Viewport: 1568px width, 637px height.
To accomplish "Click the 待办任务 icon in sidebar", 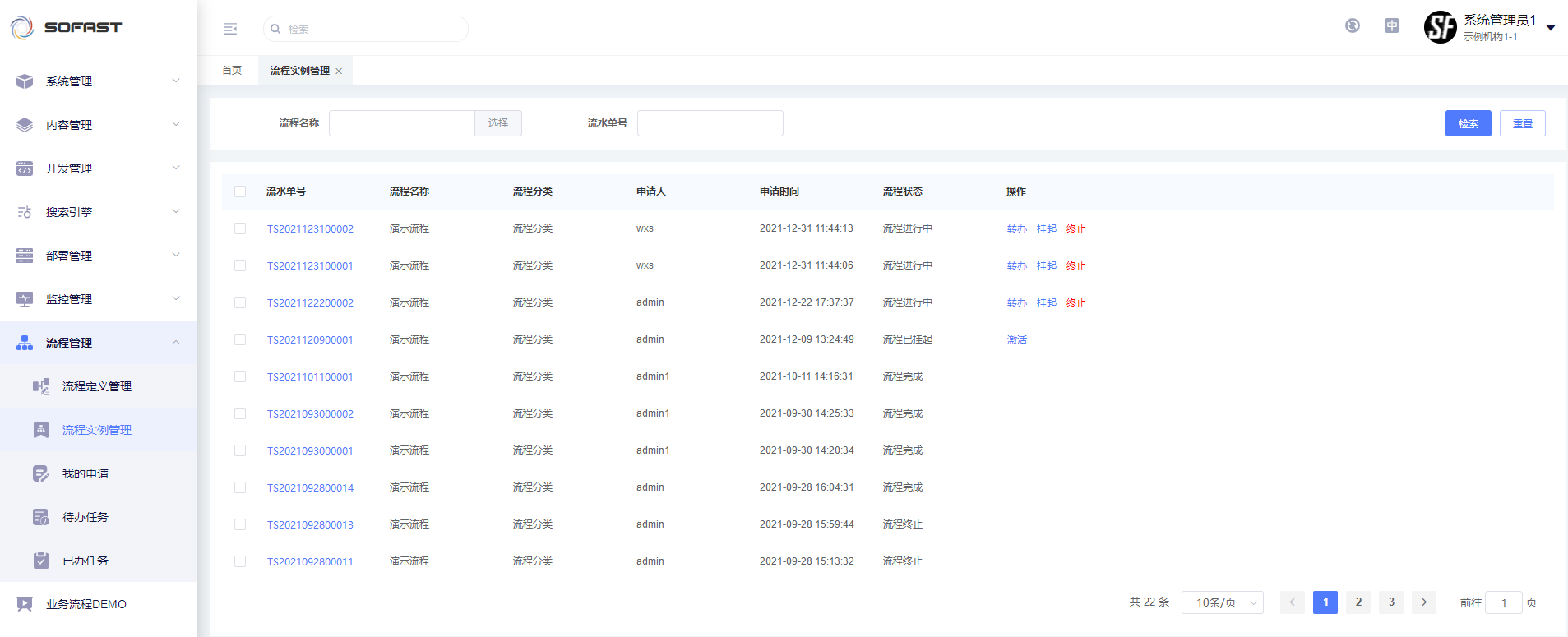I will pos(41,517).
